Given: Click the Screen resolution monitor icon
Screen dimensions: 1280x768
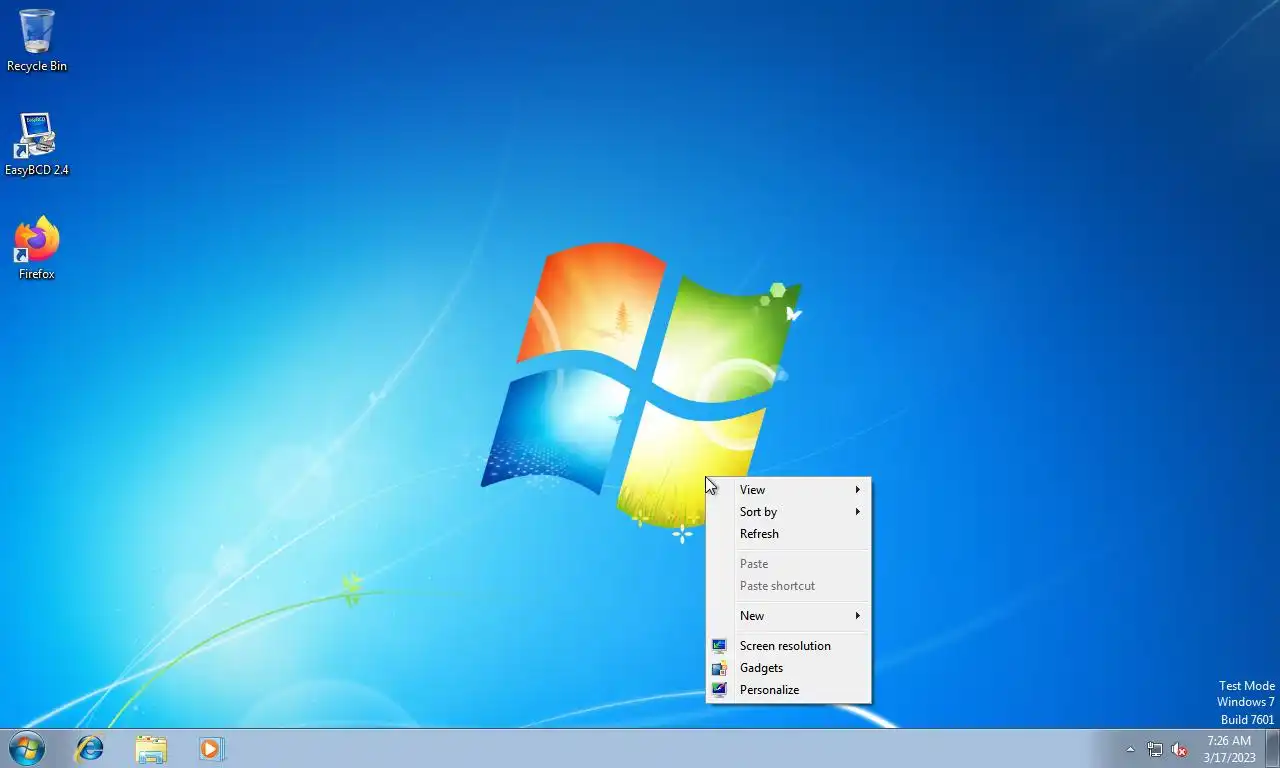Looking at the screenshot, I should [x=719, y=646].
